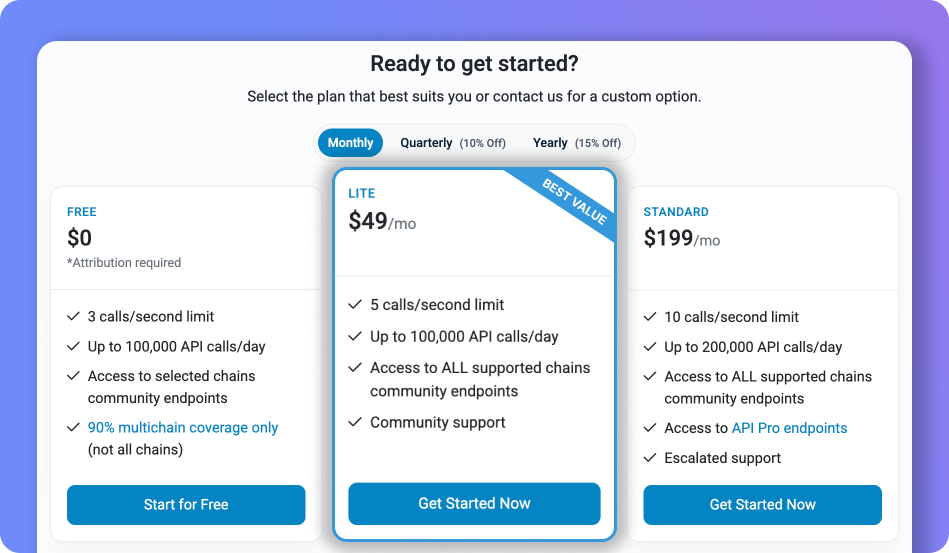The image size is (949, 553).
Task: Click Get Started Now on Standard plan
Action: coord(762,505)
